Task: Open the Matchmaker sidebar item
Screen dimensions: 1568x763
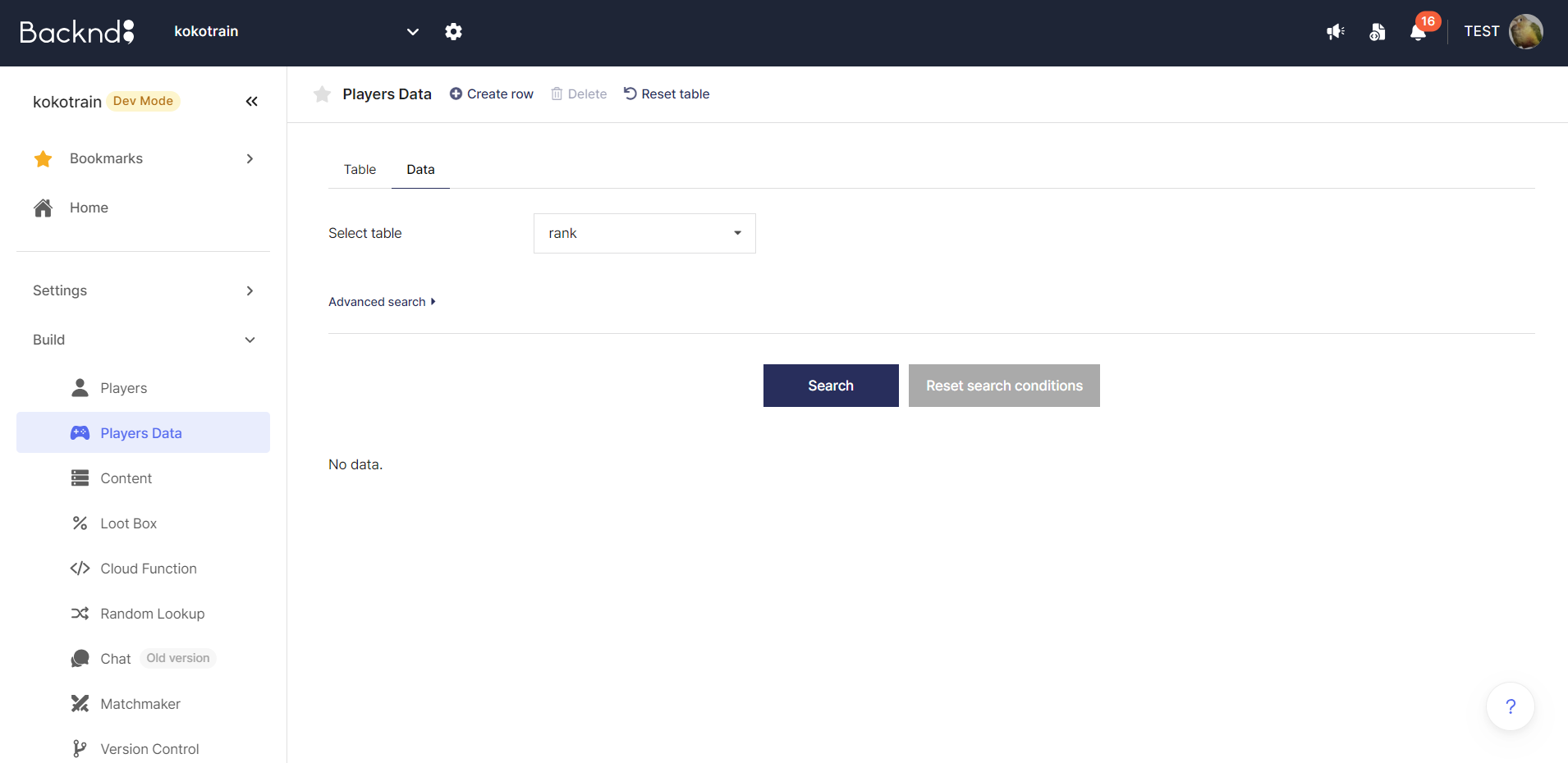Action: [x=140, y=704]
